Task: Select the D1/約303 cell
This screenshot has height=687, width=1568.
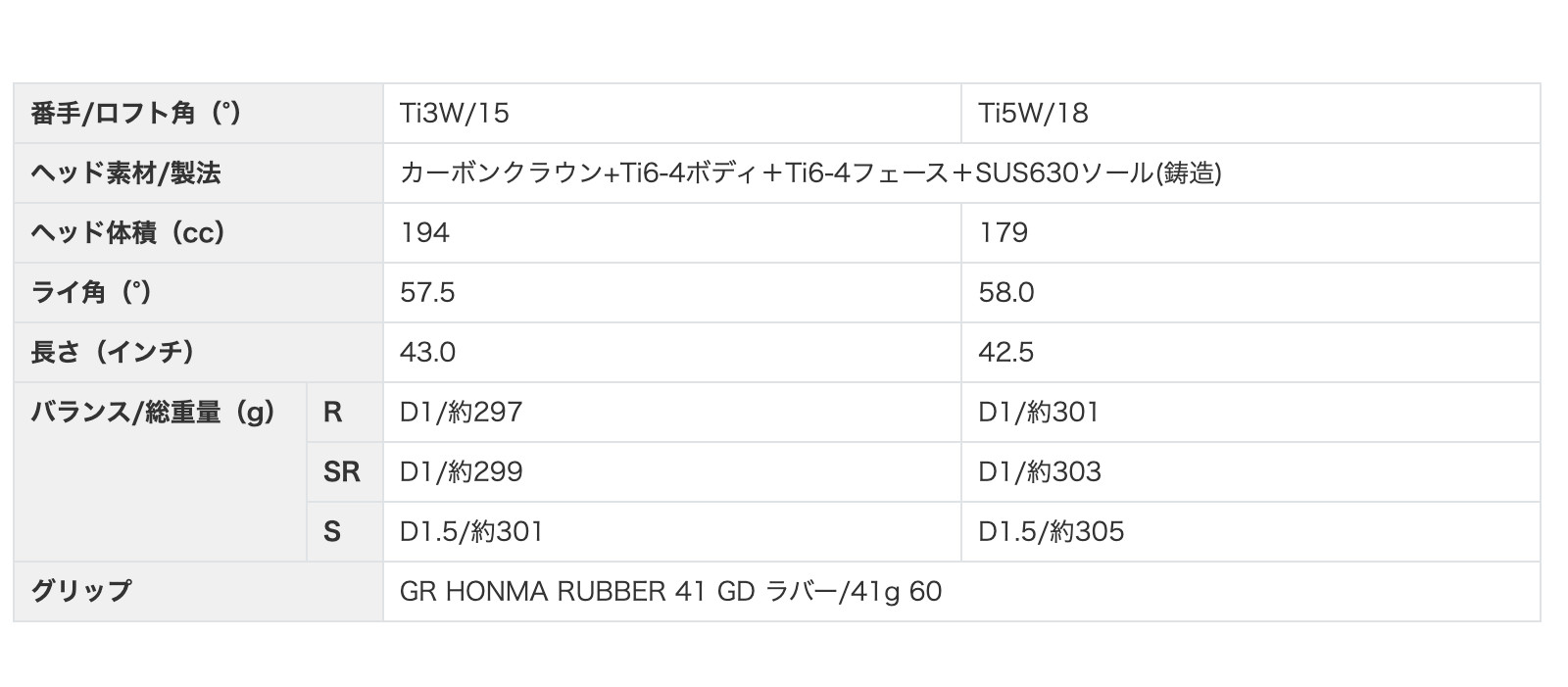Action: (x=1040, y=472)
